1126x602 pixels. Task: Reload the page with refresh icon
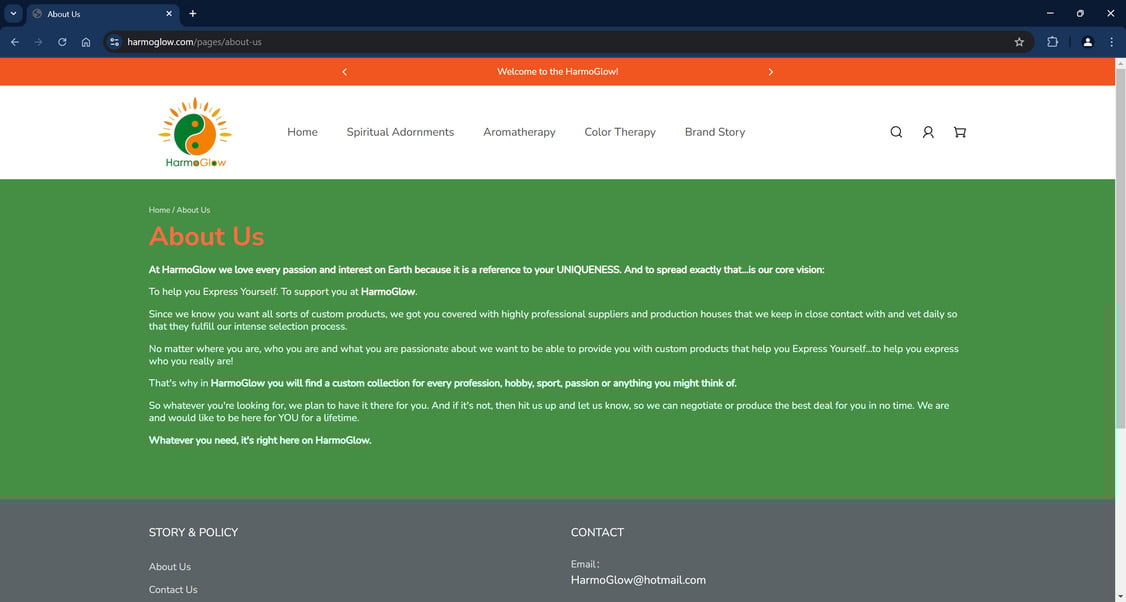point(62,42)
